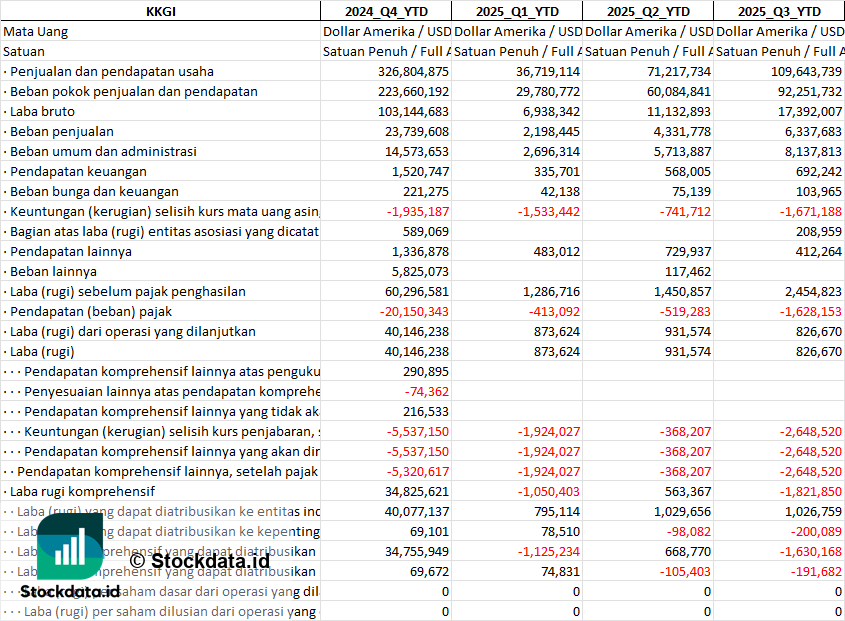Click Beban pokok penjualan dan pendapatan label
845x621 pixels.
click(x=134, y=91)
